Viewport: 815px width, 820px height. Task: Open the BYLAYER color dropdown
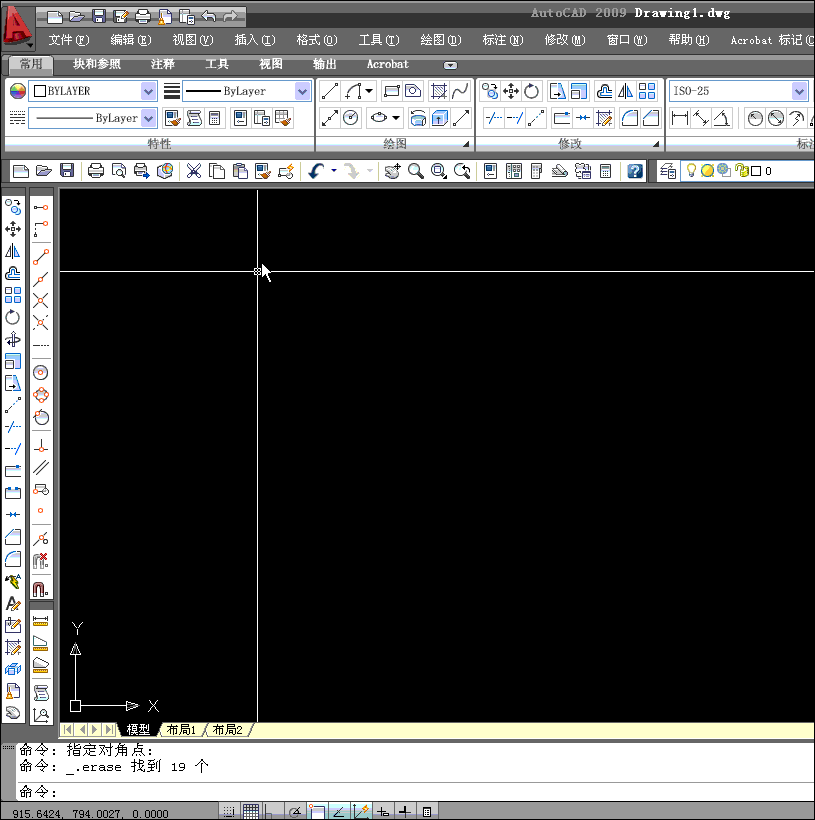tap(148, 91)
